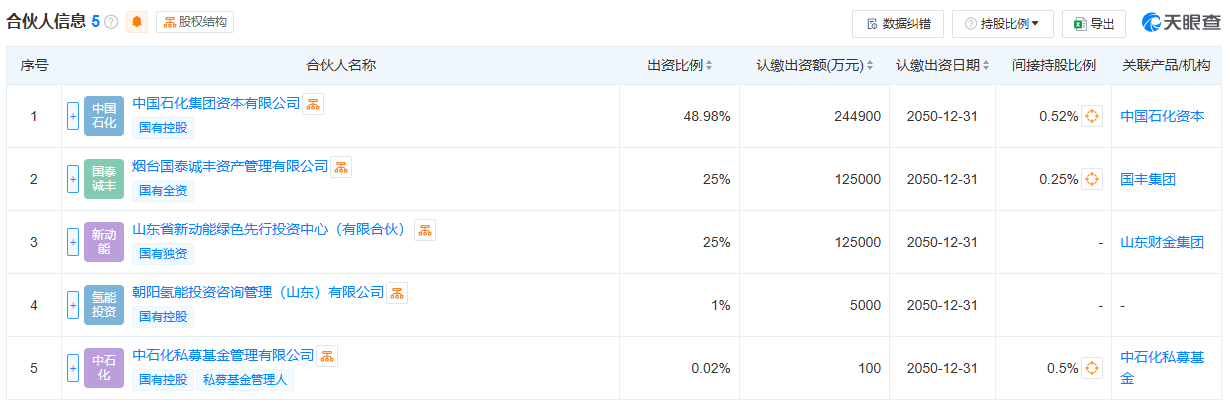Open equity structure icon beside 烟台国泰诚丰资产管理有限公司
This screenshot has width=1230, height=409.
click(342, 167)
